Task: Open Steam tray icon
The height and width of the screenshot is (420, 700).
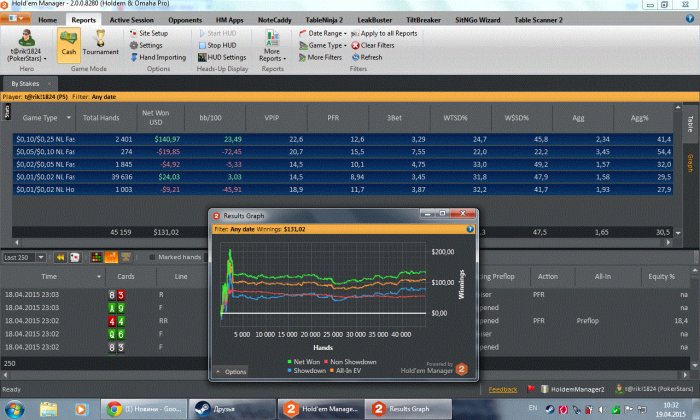Action: [x=550, y=409]
